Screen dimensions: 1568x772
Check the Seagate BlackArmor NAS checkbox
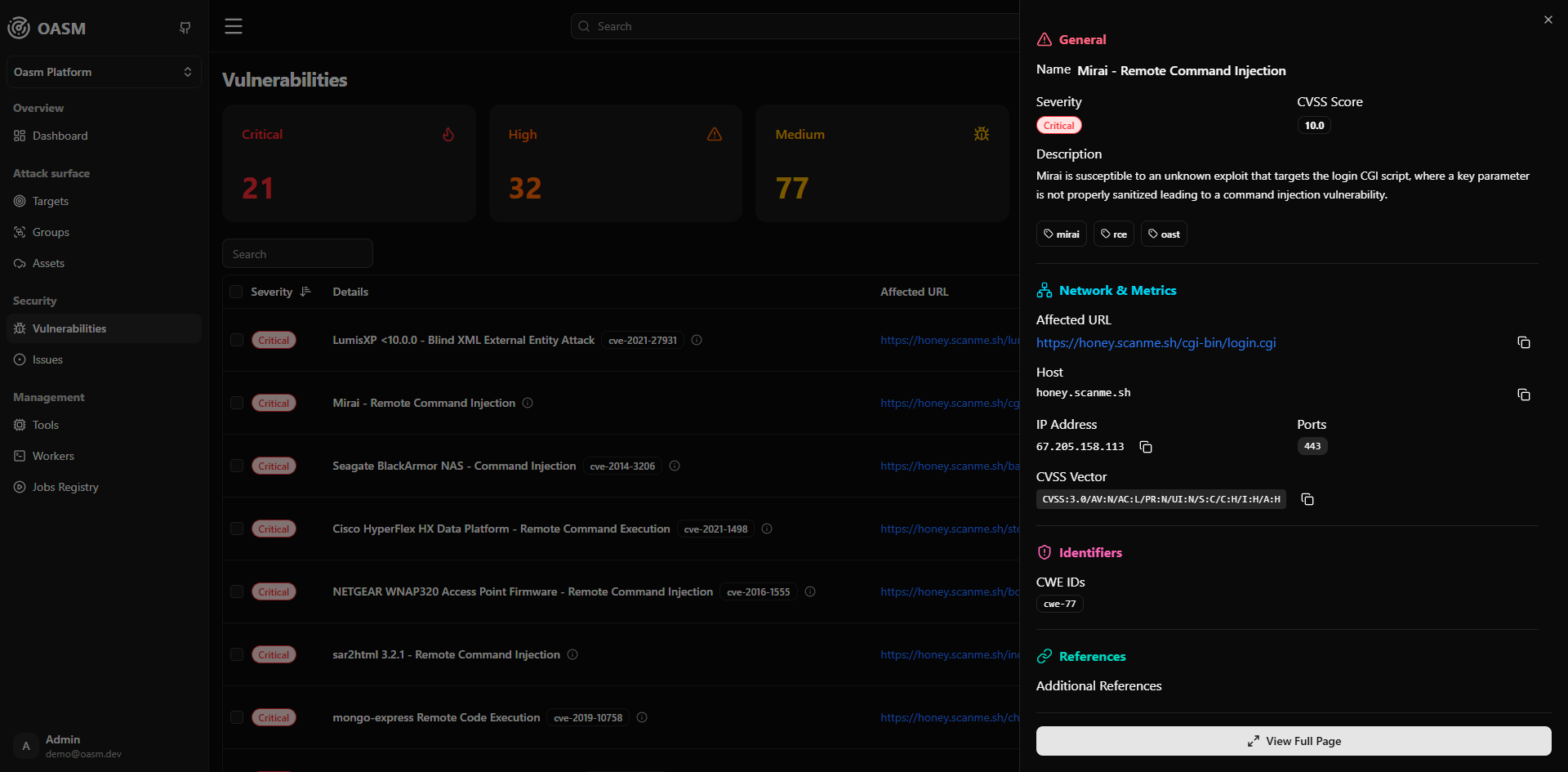[x=236, y=466]
